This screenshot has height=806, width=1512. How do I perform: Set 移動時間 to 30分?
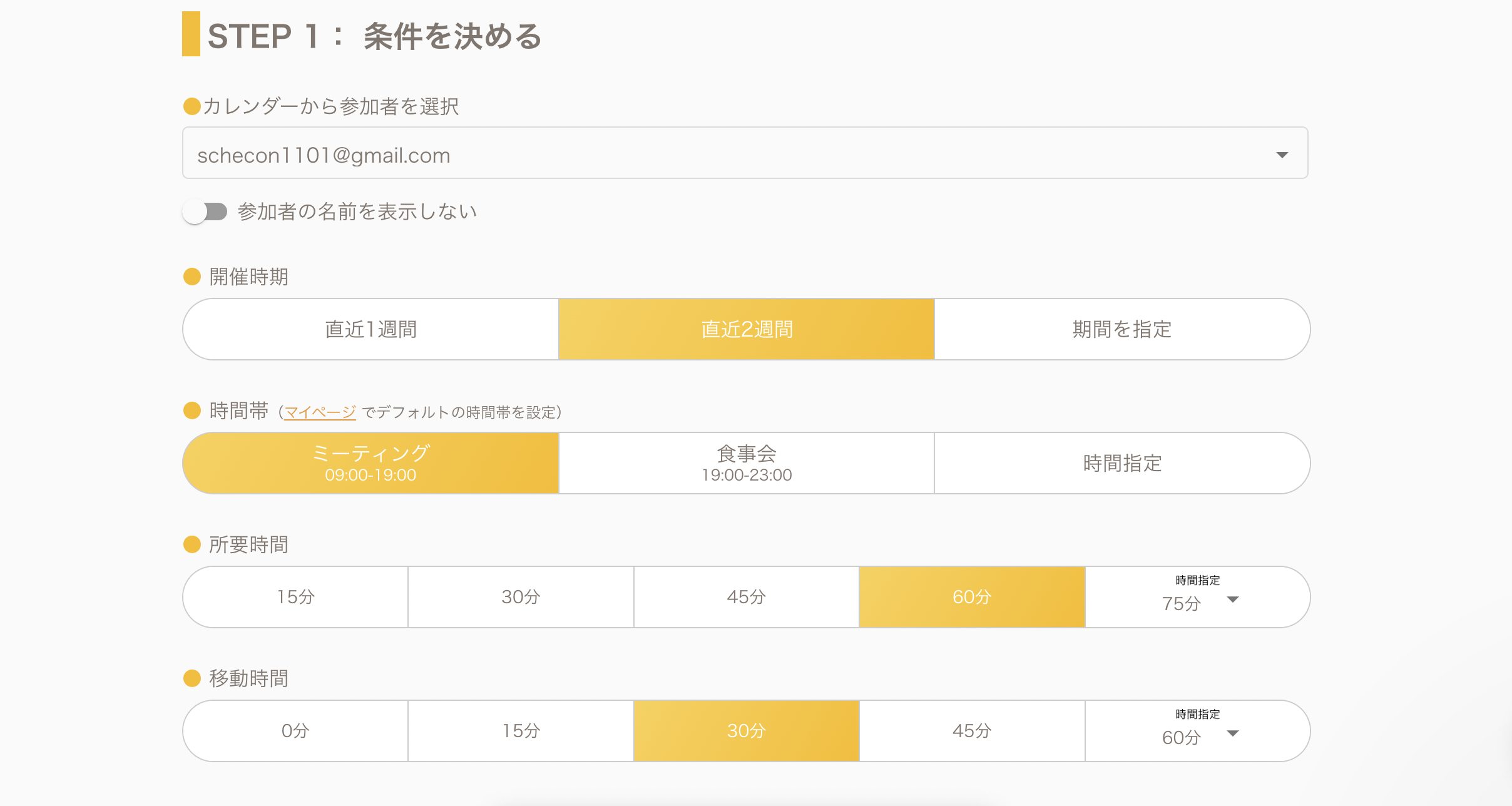(746, 731)
